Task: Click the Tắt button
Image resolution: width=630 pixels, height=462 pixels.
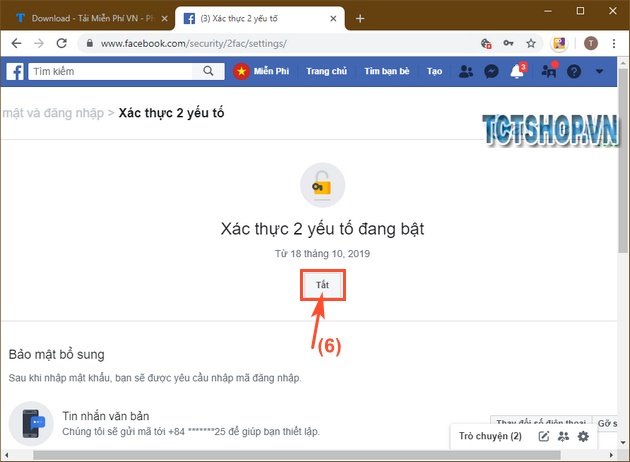Action: pyautogui.click(x=322, y=285)
